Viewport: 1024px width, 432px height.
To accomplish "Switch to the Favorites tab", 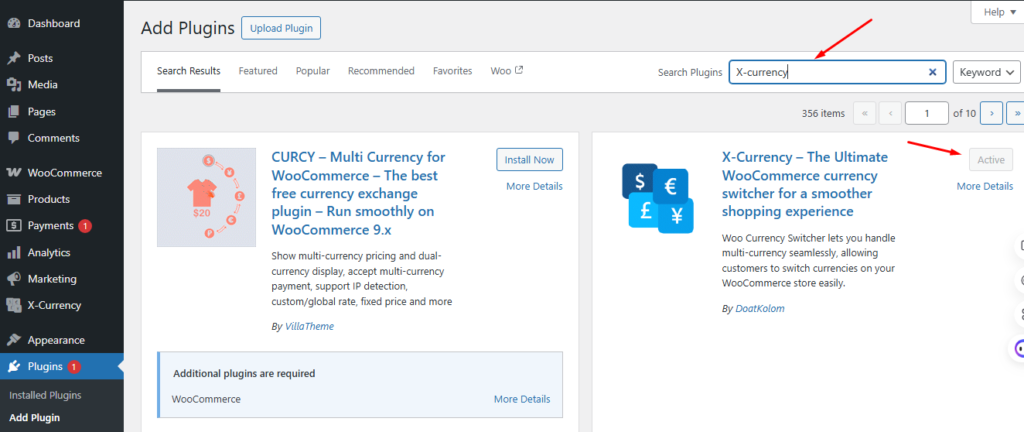I will pos(453,71).
